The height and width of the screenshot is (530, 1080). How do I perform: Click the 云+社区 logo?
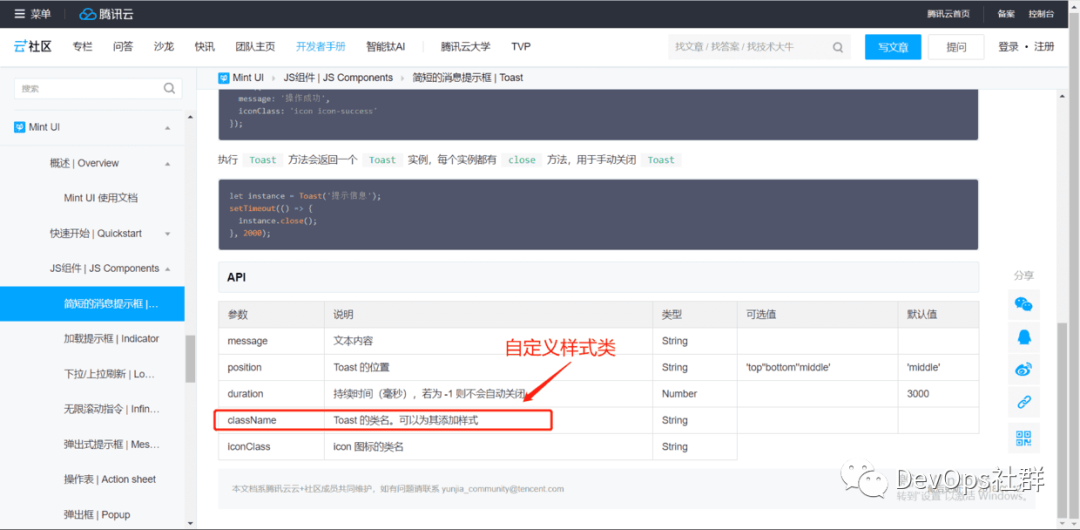click(x=32, y=47)
